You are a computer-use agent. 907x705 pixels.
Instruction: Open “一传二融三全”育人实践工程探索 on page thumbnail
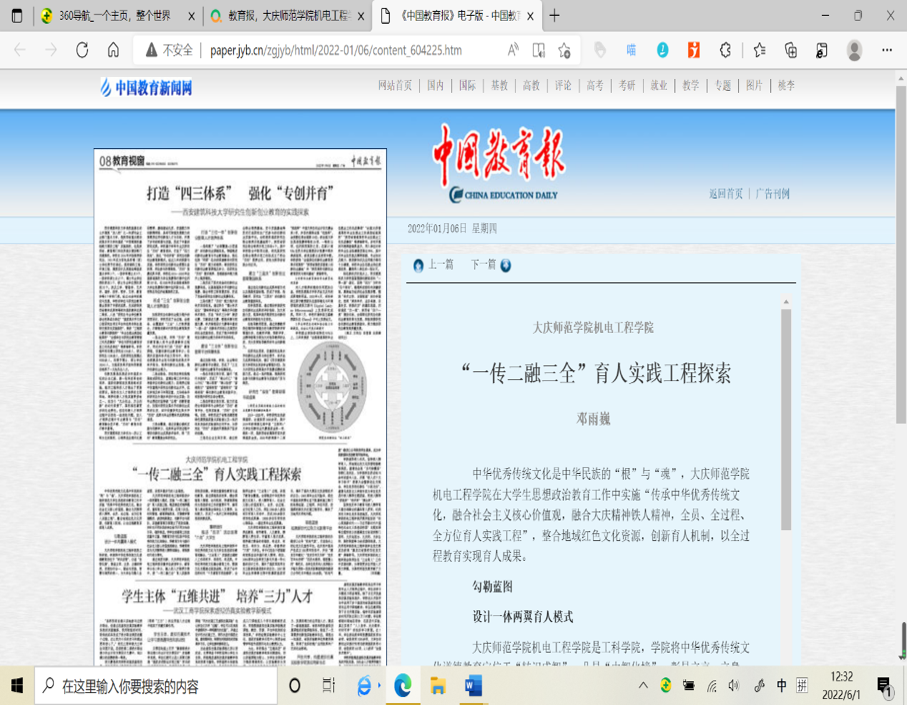tap(217, 474)
